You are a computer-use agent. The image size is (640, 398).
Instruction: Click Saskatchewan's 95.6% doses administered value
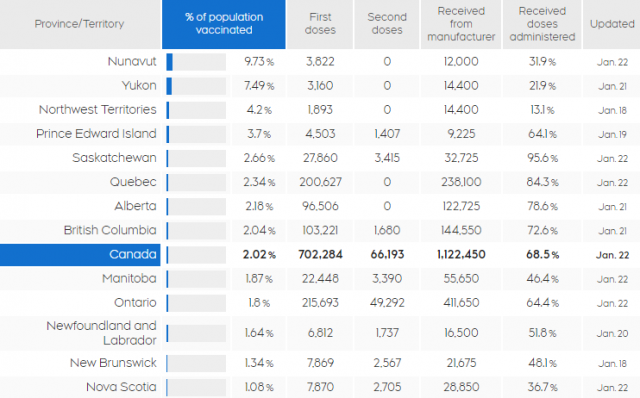pyautogui.click(x=542, y=158)
